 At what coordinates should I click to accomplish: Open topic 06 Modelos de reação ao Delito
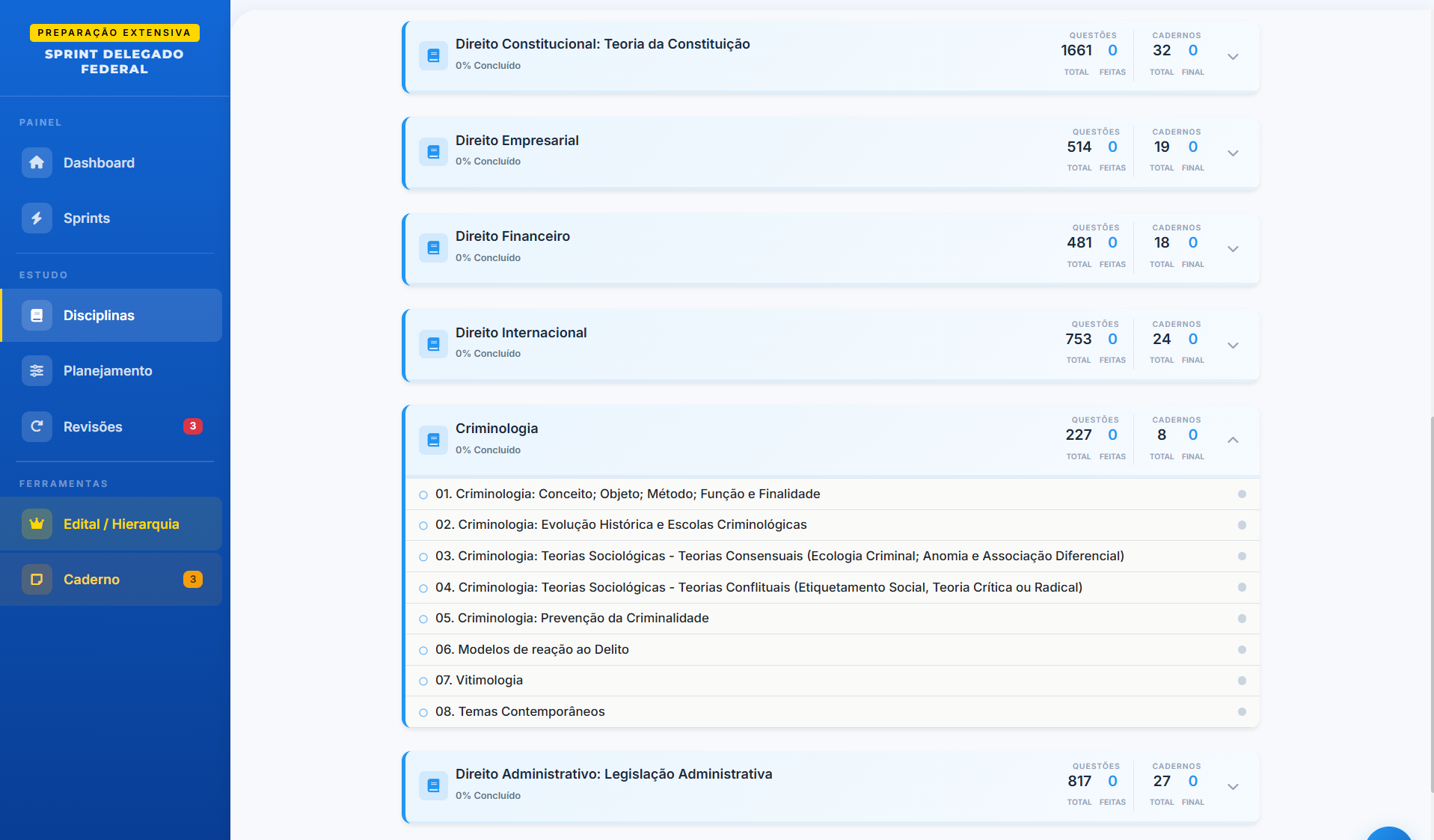pos(833,649)
